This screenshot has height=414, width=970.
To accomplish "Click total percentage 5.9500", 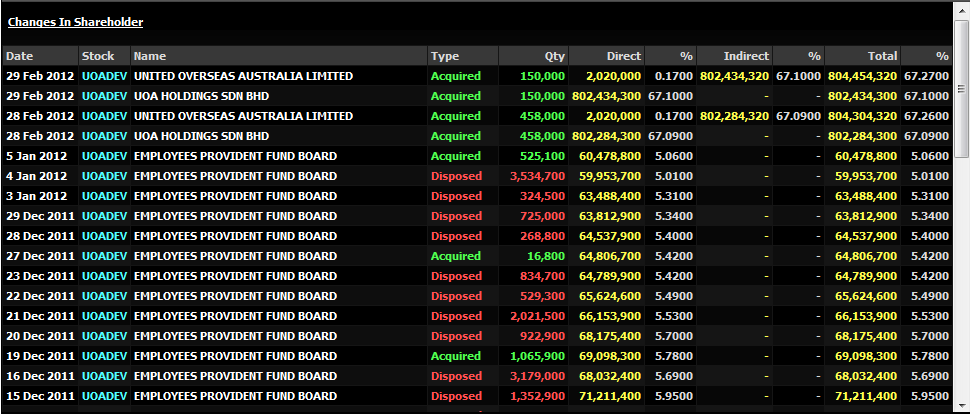I will pos(930,396).
